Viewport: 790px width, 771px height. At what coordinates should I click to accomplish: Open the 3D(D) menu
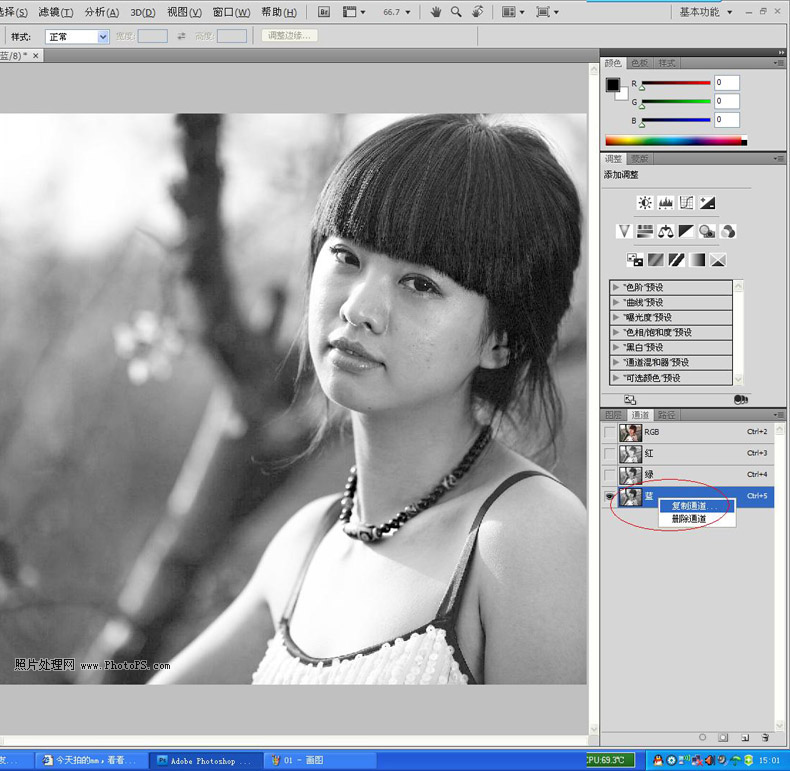(x=143, y=12)
